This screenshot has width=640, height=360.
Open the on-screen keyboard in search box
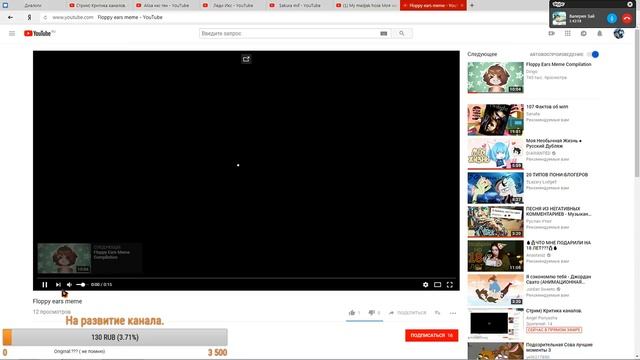point(384,33)
